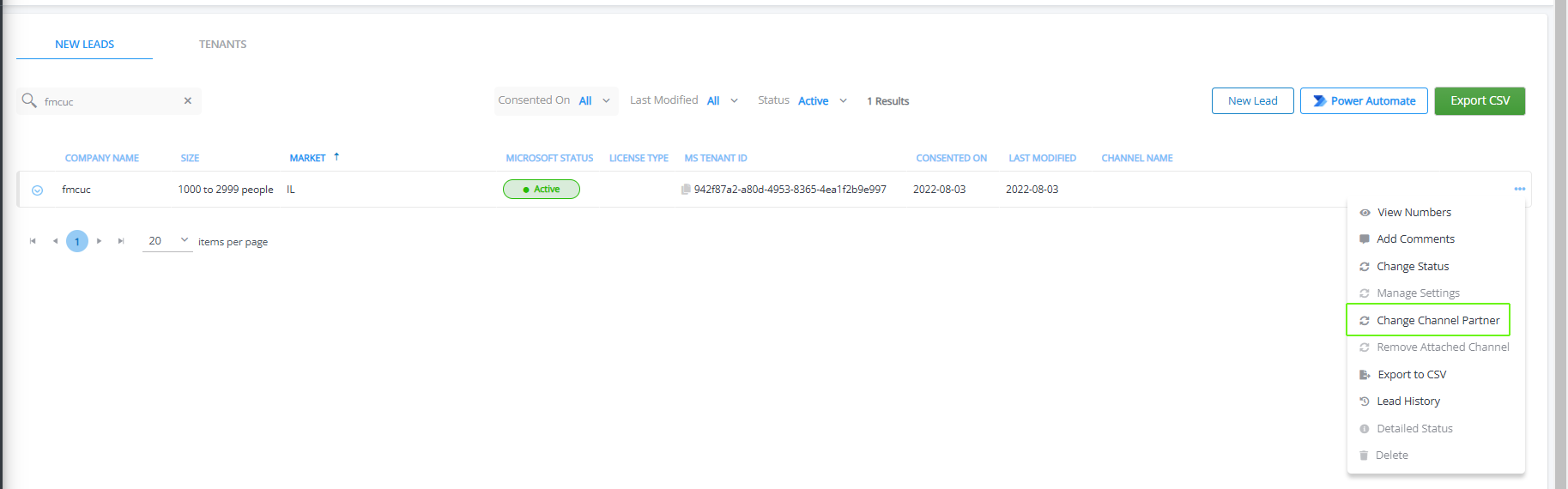Click inside the lead search field
Image resolution: width=1568 pixels, height=489 pixels.
107,101
